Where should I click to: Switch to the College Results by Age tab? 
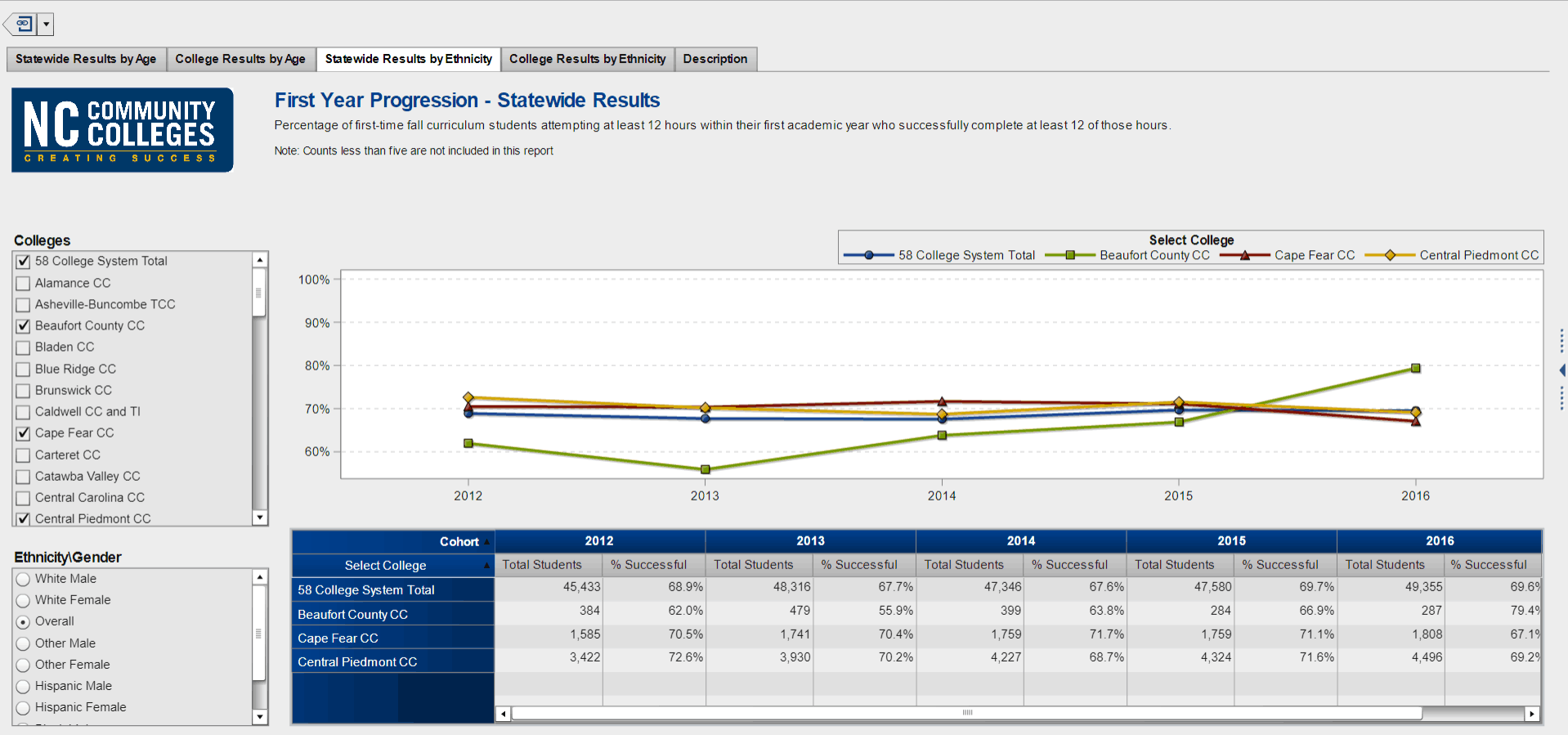pyautogui.click(x=240, y=59)
